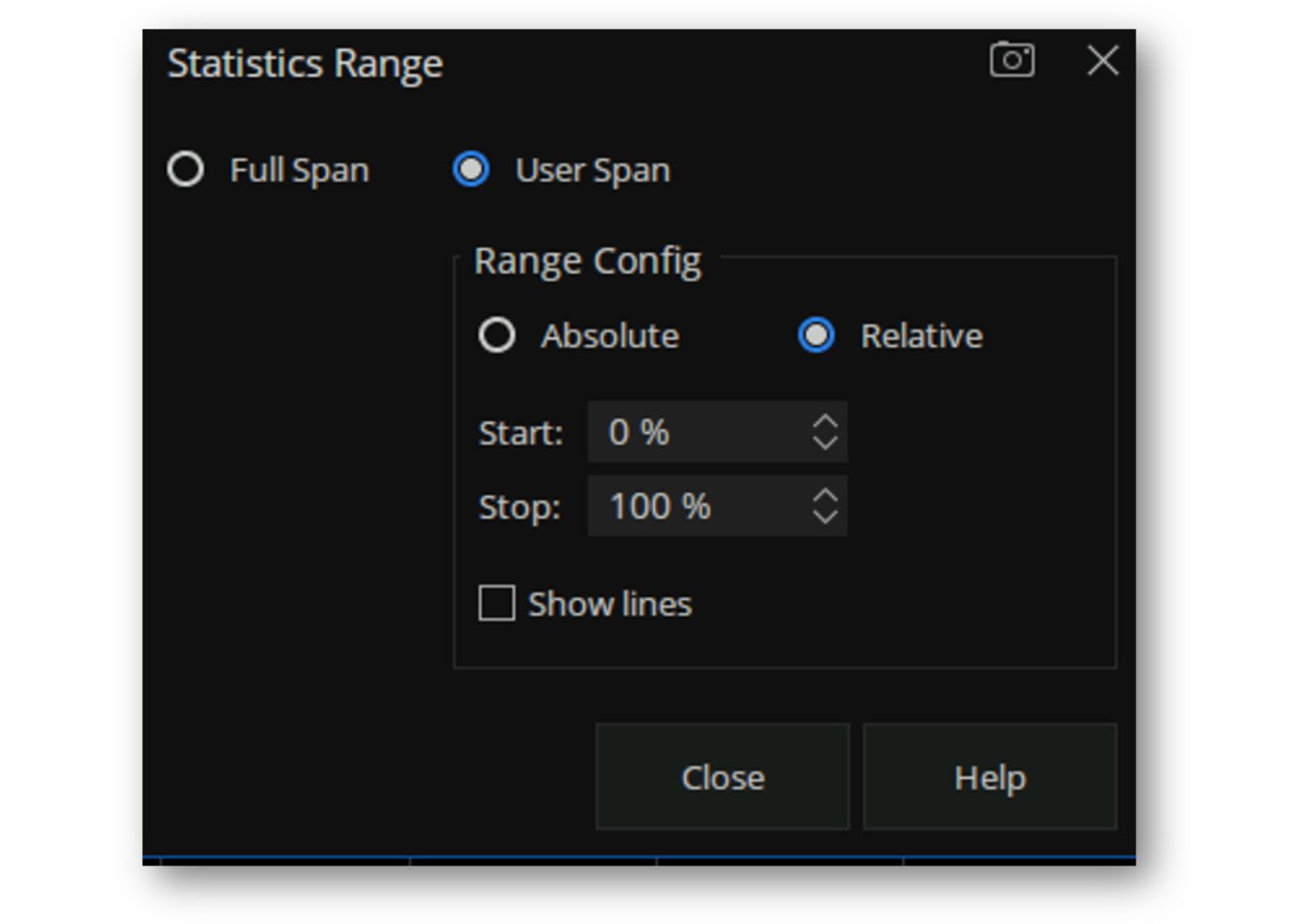Screen dimensions: 1308x924
Task: Decrement Stop value with down arrow
Action: pyautogui.click(x=825, y=516)
